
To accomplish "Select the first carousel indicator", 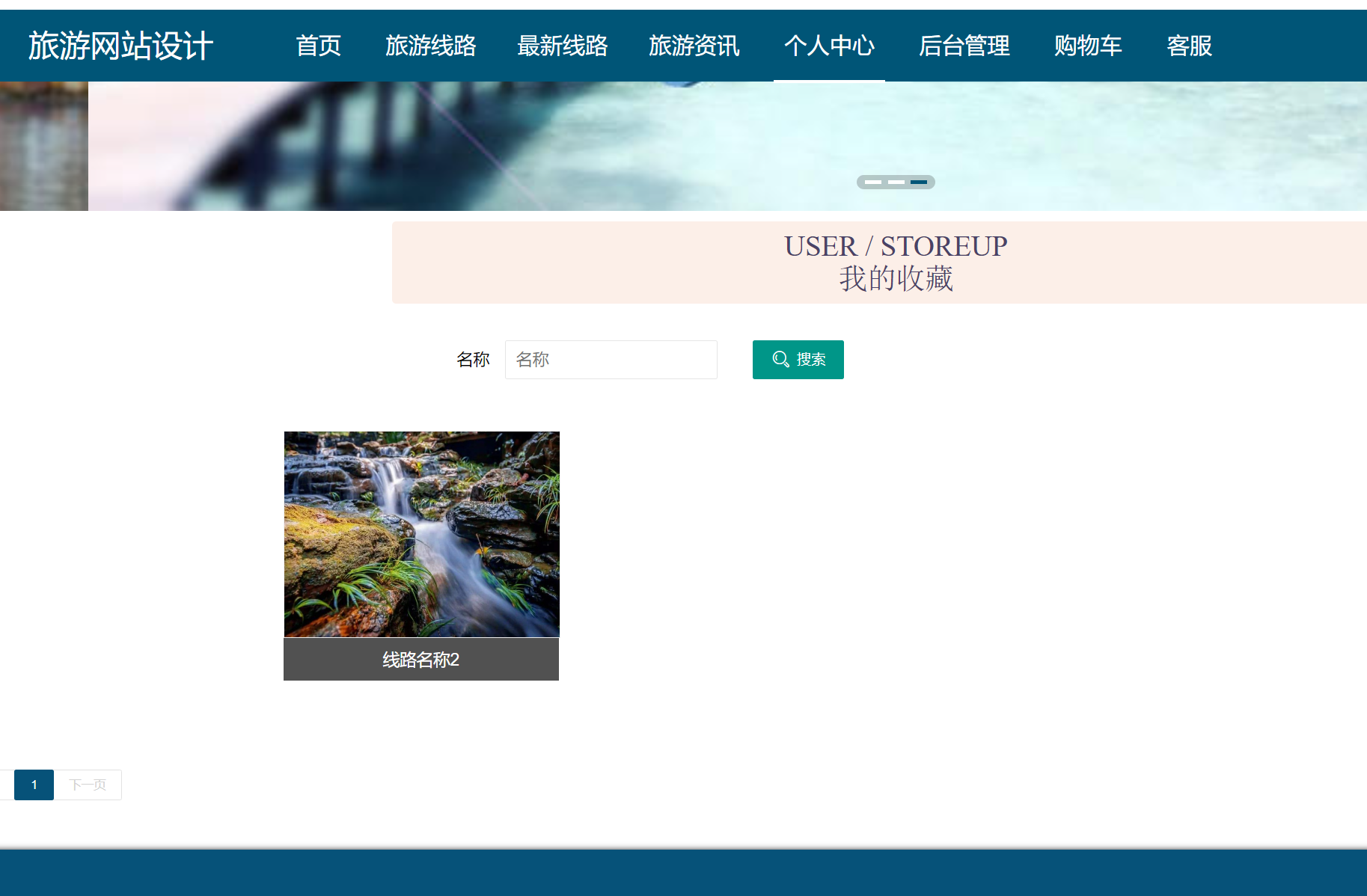I will tap(872, 182).
